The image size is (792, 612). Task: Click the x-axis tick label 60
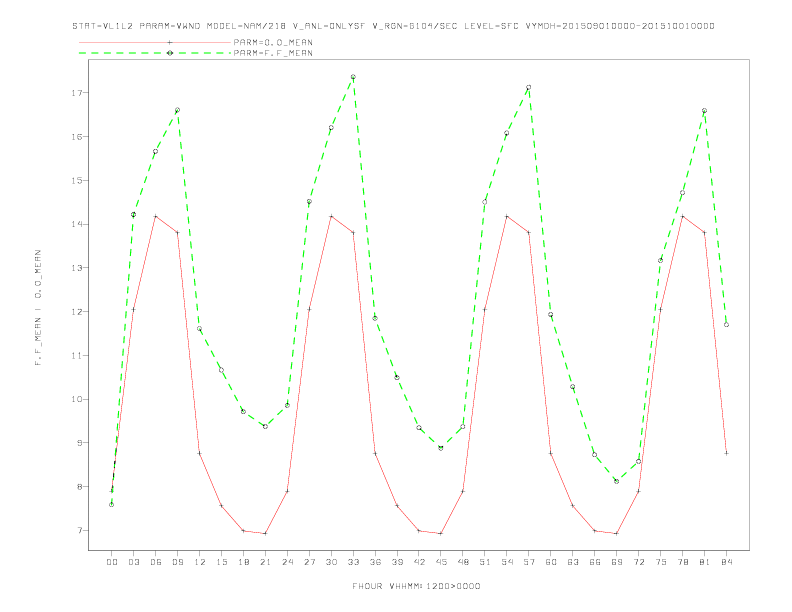click(551, 562)
